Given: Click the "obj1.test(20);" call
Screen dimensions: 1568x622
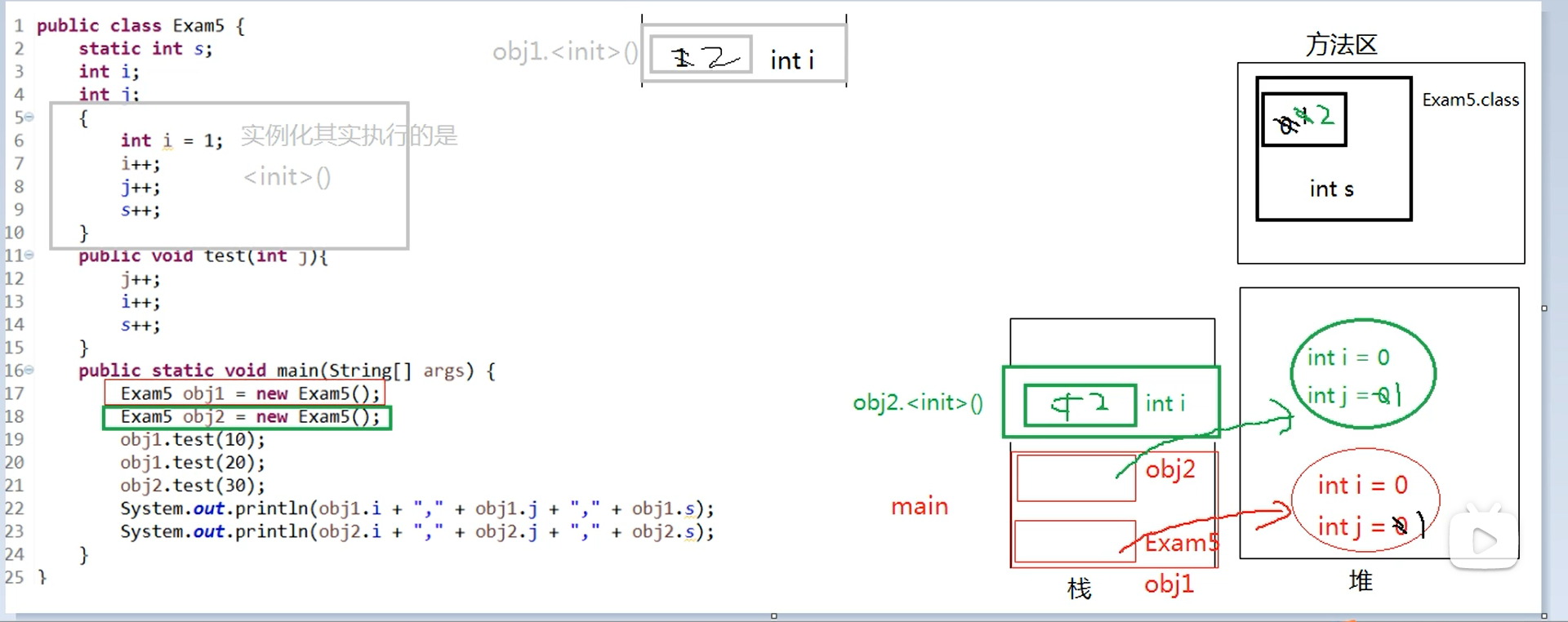Looking at the screenshot, I should coord(193,463).
